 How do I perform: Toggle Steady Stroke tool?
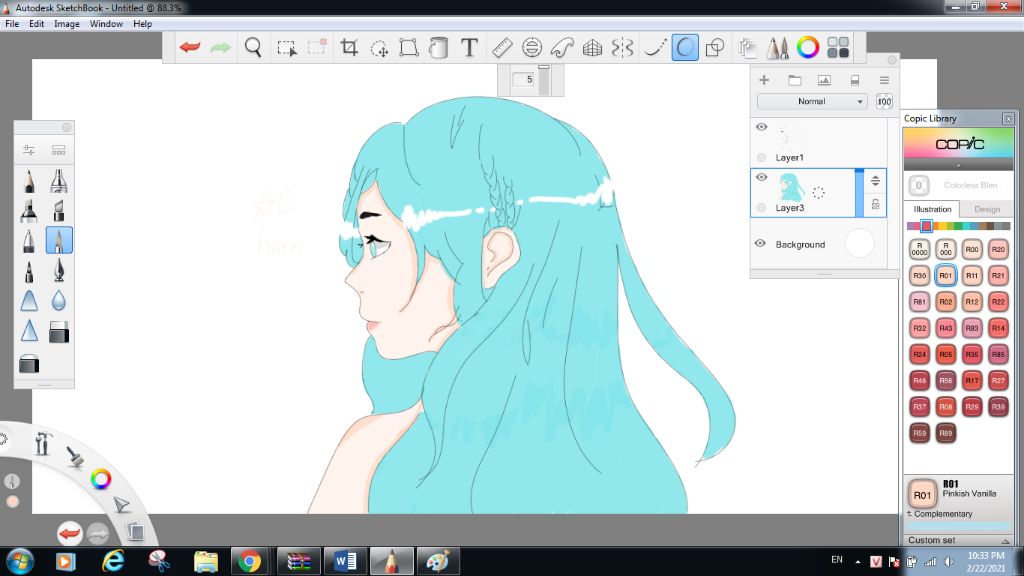(x=654, y=47)
